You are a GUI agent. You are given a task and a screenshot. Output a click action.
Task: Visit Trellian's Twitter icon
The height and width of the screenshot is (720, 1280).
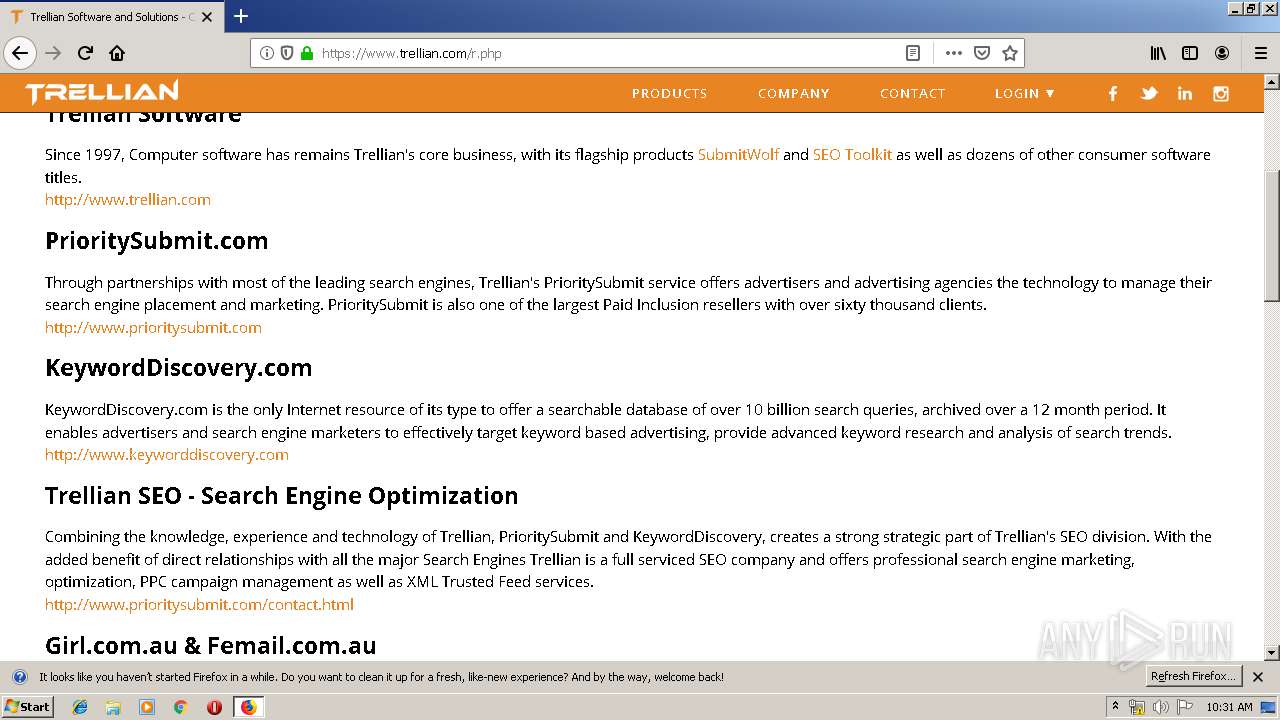[x=1149, y=93]
